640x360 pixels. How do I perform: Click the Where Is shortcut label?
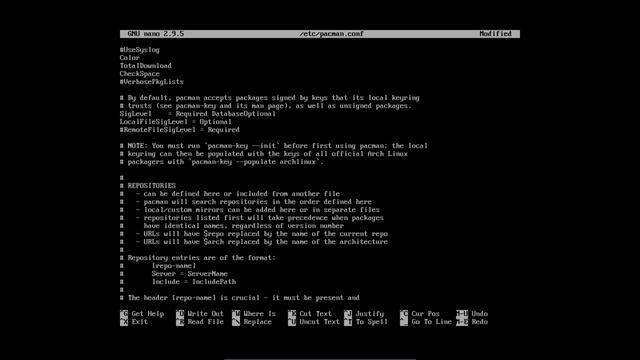[260, 314]
